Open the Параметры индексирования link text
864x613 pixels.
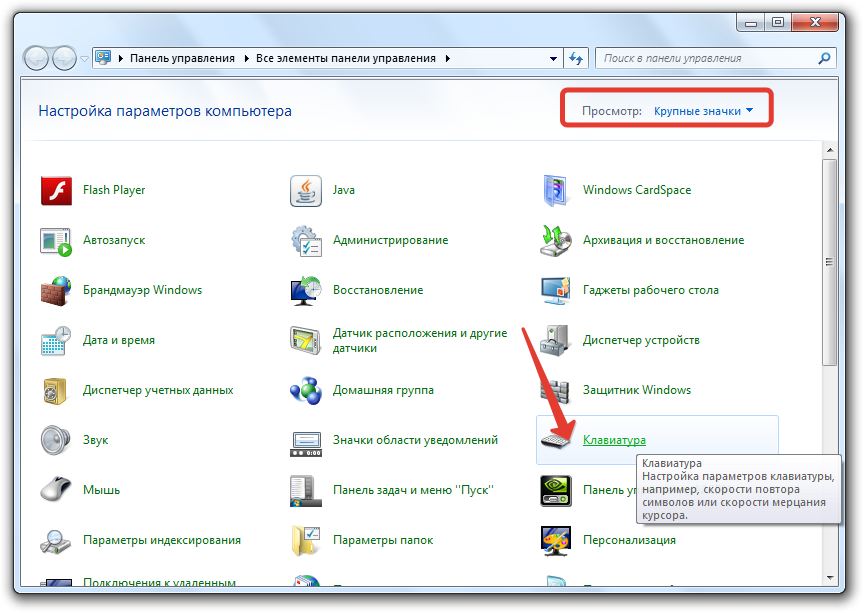(x=162, y=540)
